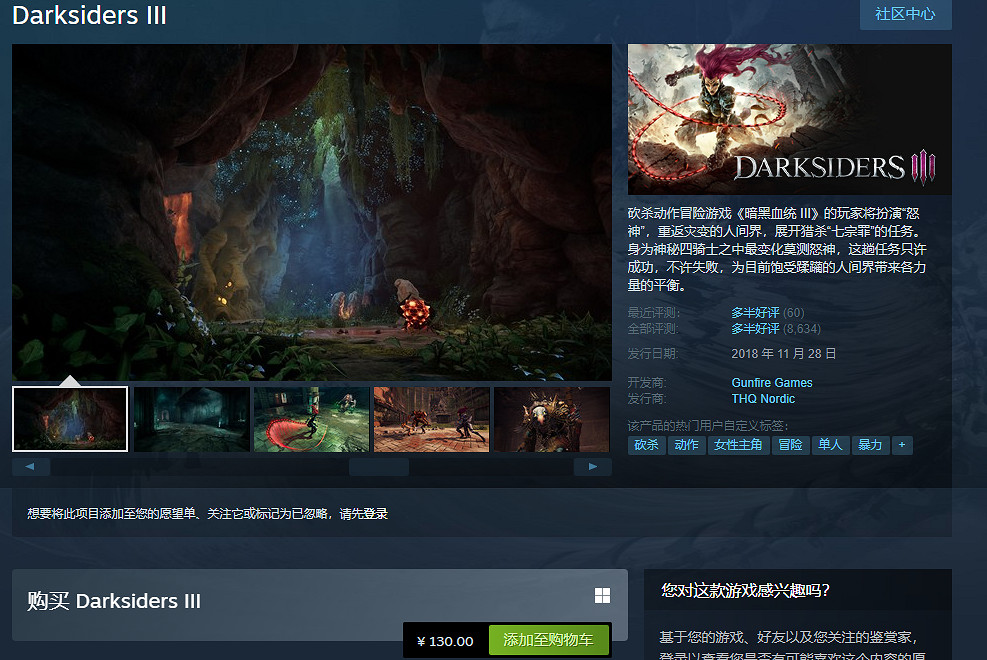Select the 砍杀 tag

[x=646, y=445]
